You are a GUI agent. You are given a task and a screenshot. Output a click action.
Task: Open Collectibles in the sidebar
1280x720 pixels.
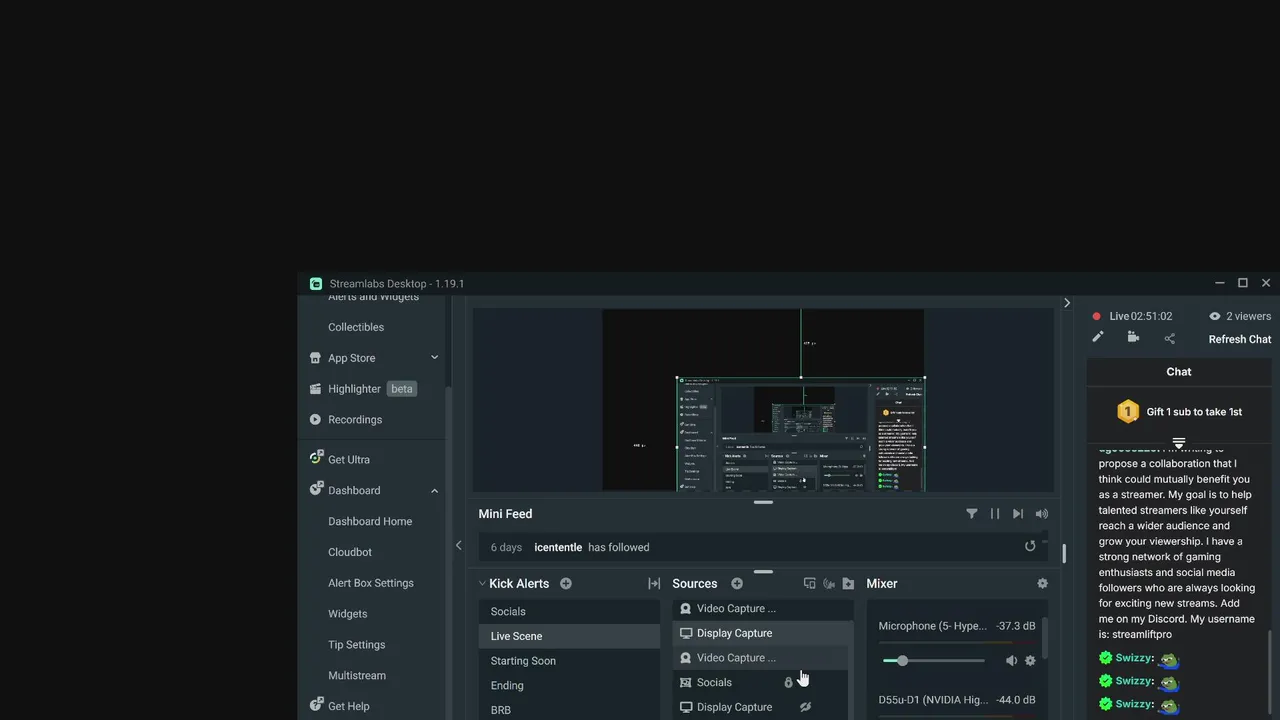click(x=356, y=327)
